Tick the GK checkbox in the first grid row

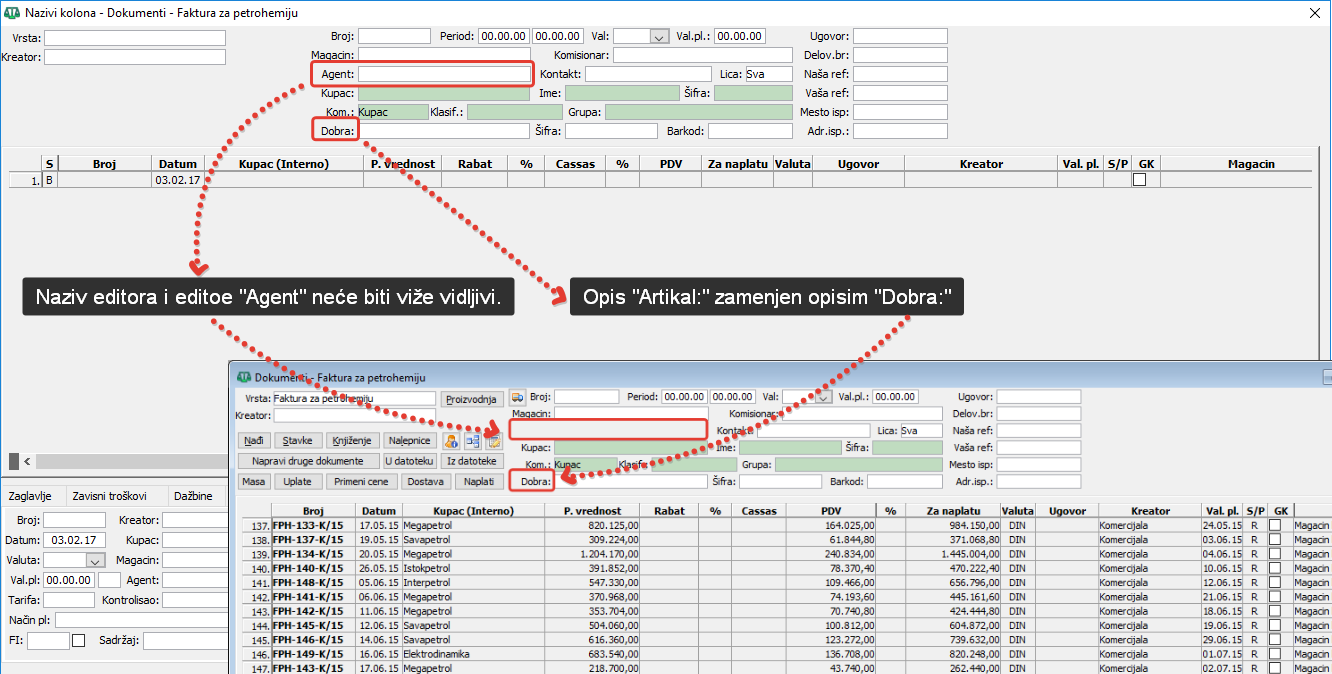click(1139, 180)
